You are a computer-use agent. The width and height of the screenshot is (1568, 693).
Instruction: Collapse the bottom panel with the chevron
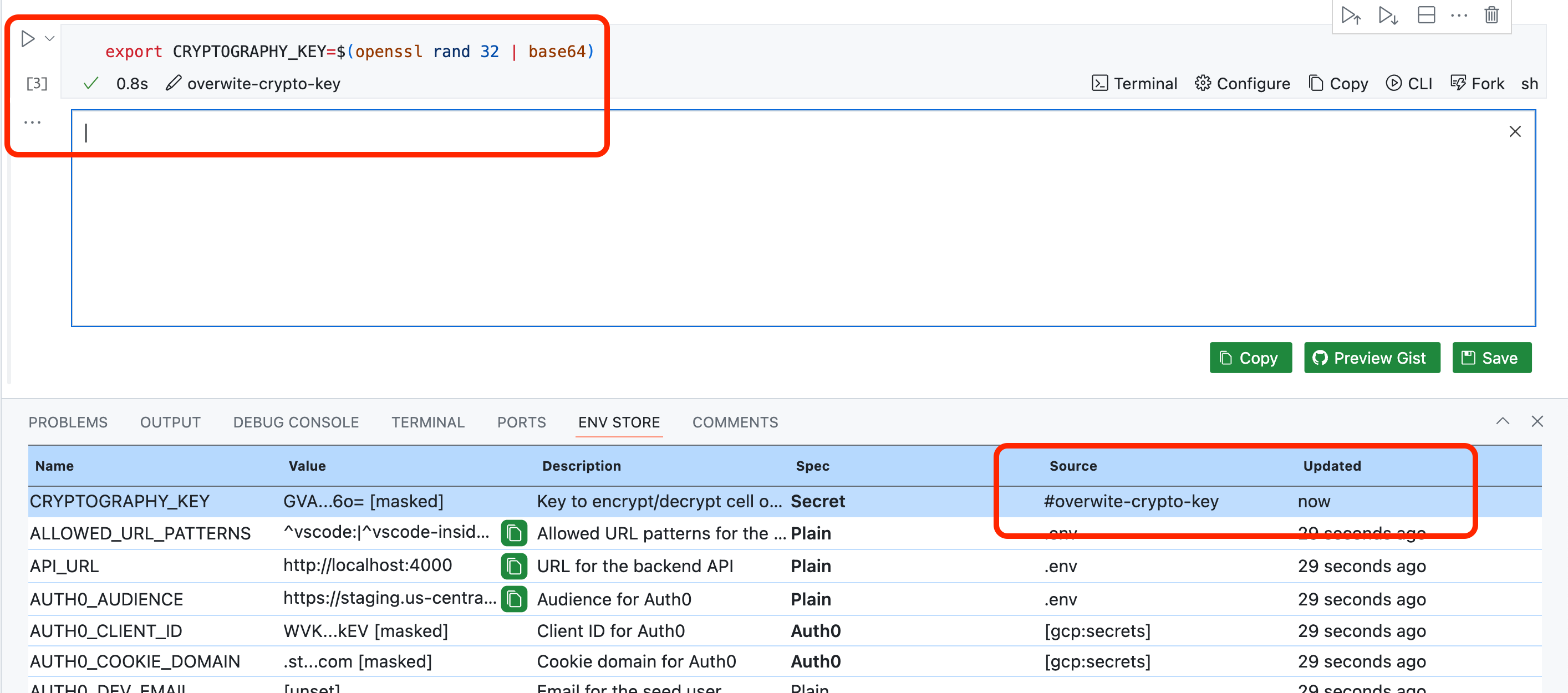[x=1503, y=421]
